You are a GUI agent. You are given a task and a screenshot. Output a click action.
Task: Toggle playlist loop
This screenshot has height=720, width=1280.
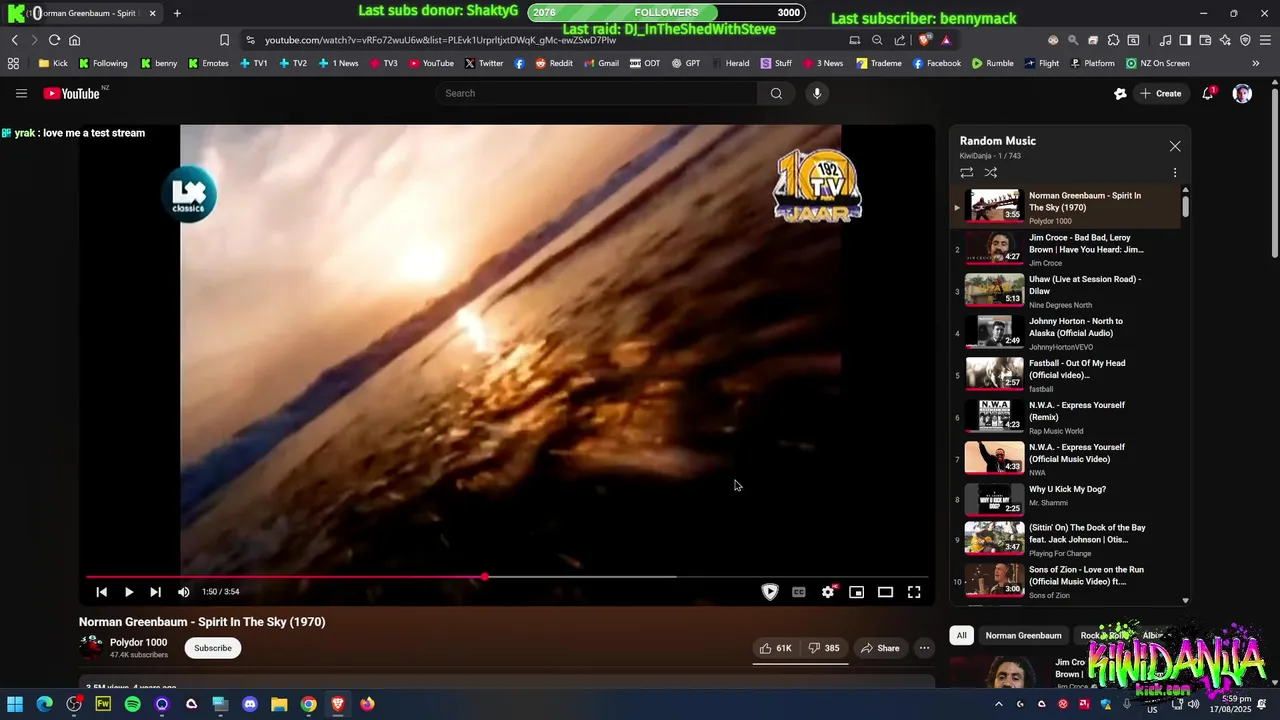click(967, 172)
